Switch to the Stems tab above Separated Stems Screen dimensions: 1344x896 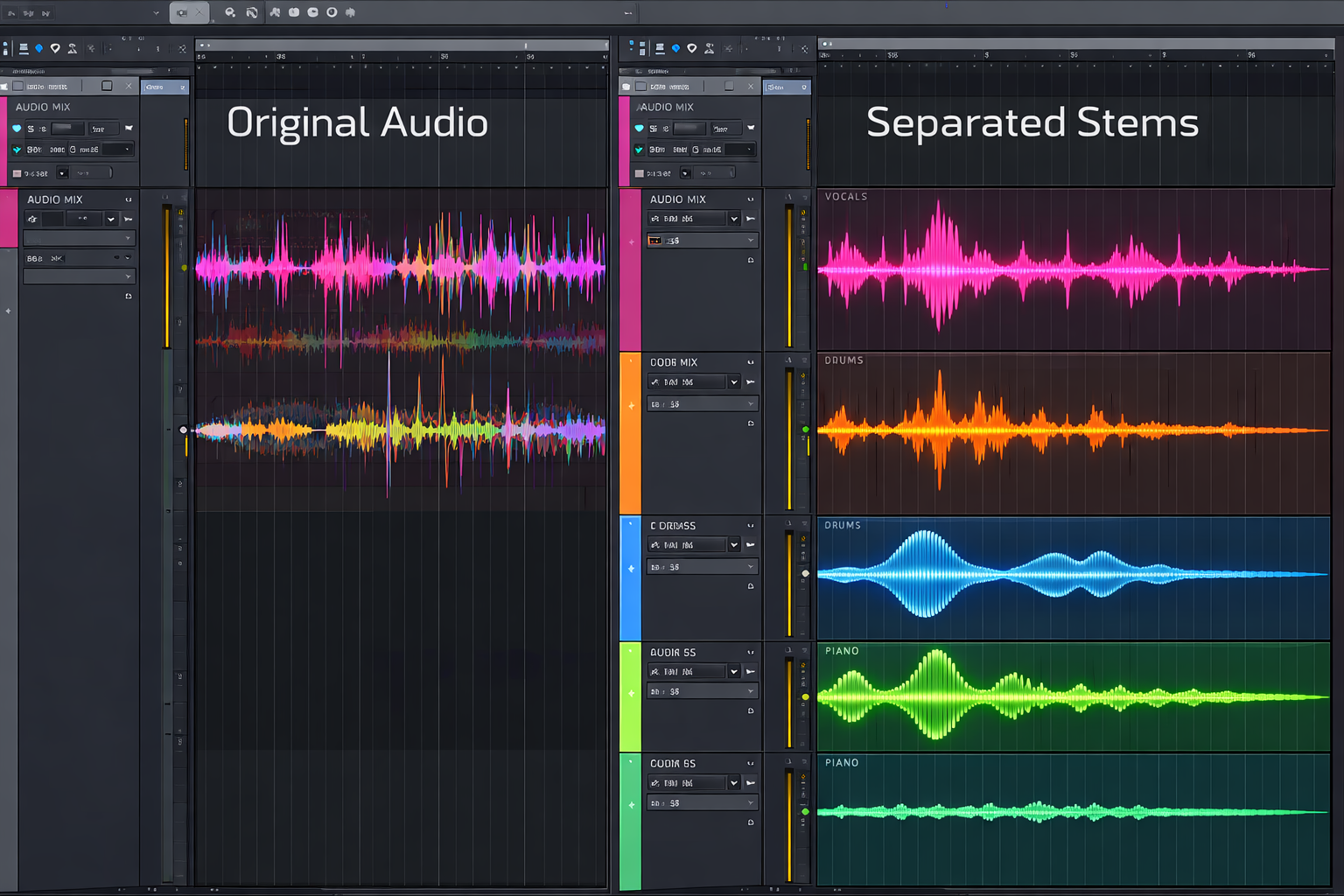point(786,87)
